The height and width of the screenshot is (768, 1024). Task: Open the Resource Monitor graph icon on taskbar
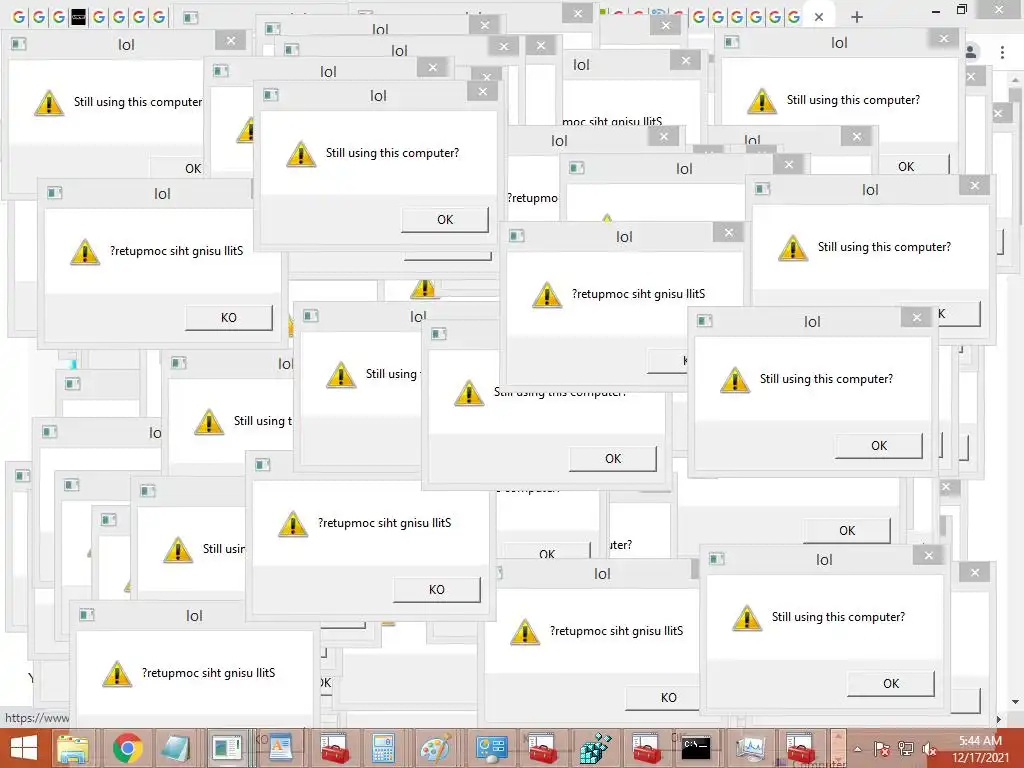(750, 748)
